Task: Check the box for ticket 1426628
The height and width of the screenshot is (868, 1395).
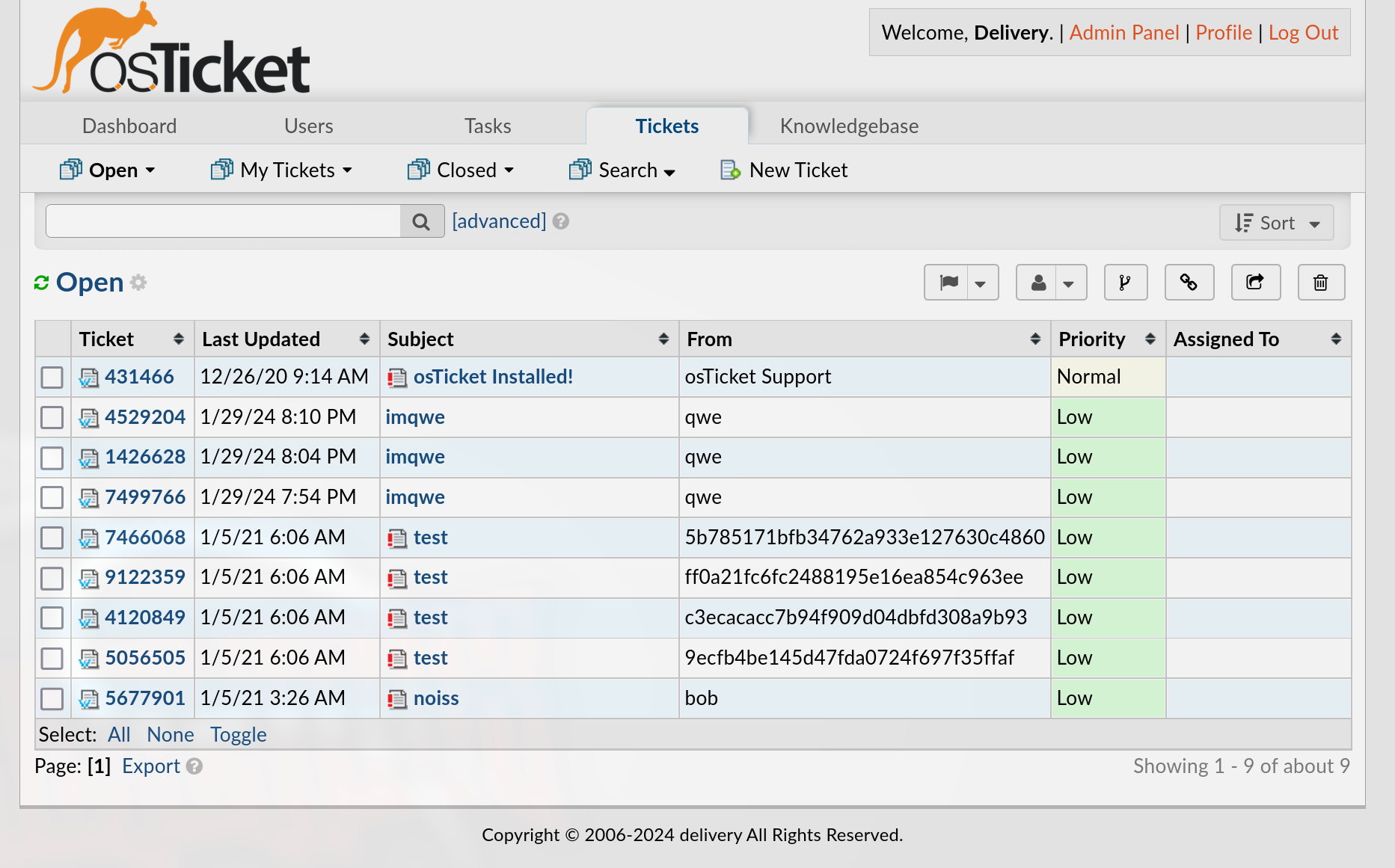Action: (52, 458)
